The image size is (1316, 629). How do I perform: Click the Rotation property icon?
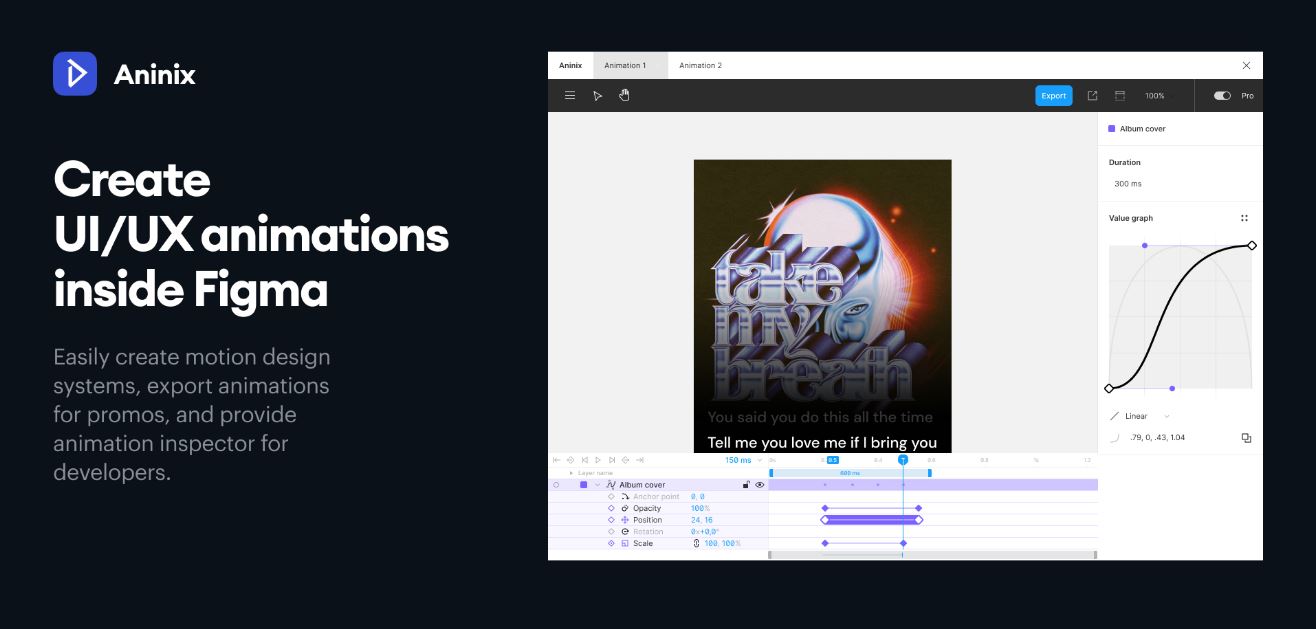[625, 532]
